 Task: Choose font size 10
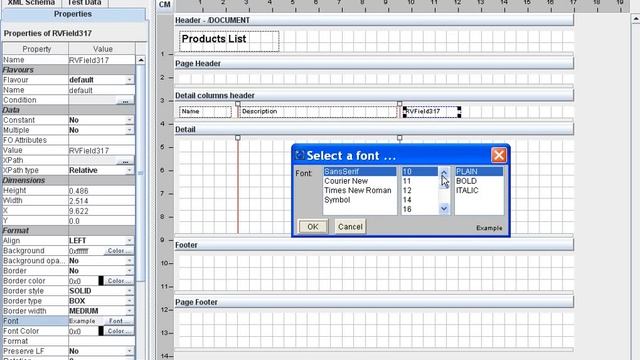pos(420,171)
